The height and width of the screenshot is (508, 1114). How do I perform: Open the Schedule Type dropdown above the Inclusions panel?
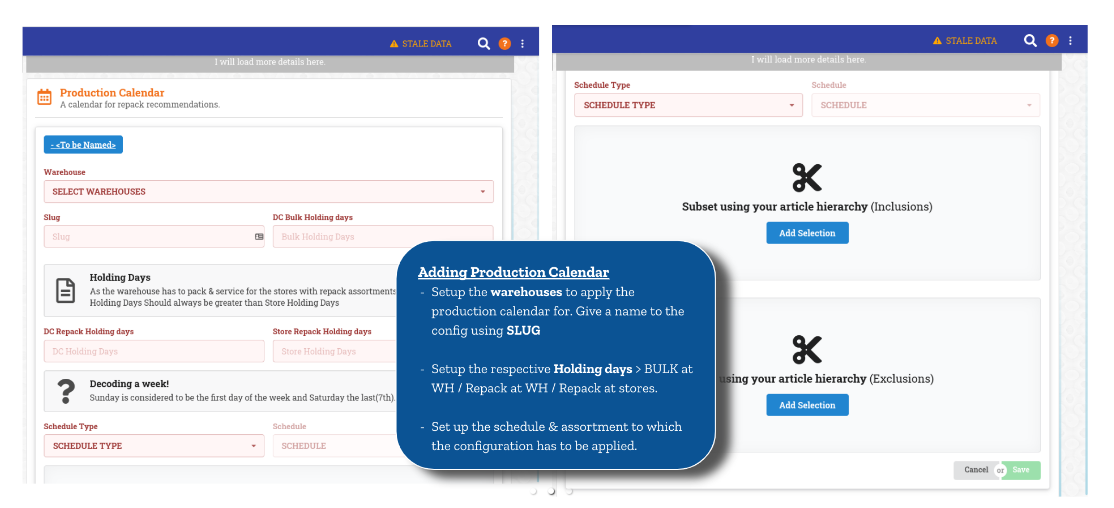coord(688,105)
